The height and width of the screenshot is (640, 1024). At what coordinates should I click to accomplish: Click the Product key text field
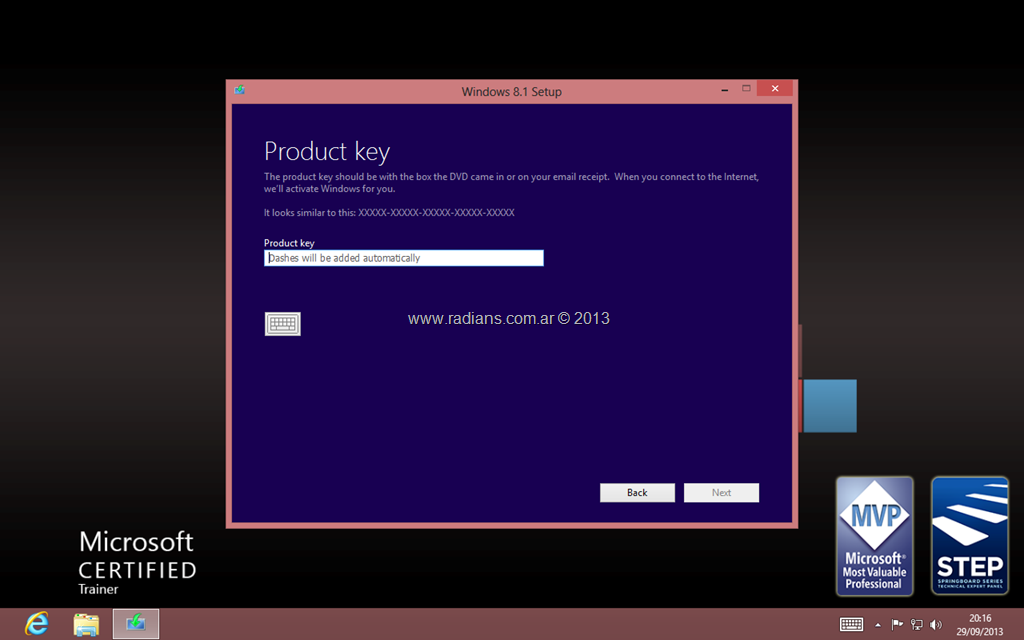point(404,258)
